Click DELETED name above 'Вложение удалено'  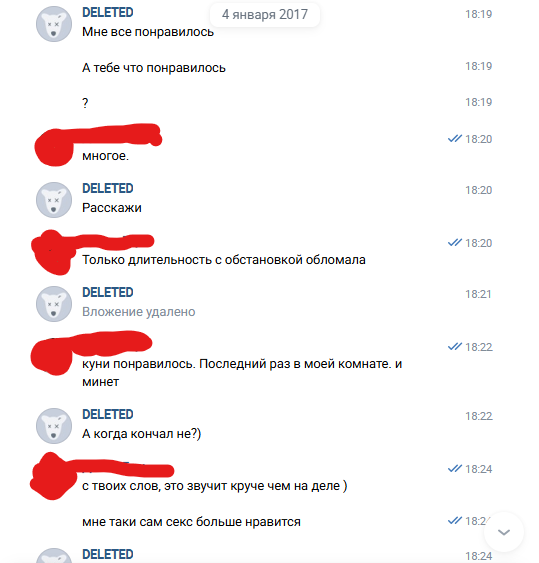(x=108, y=293)
